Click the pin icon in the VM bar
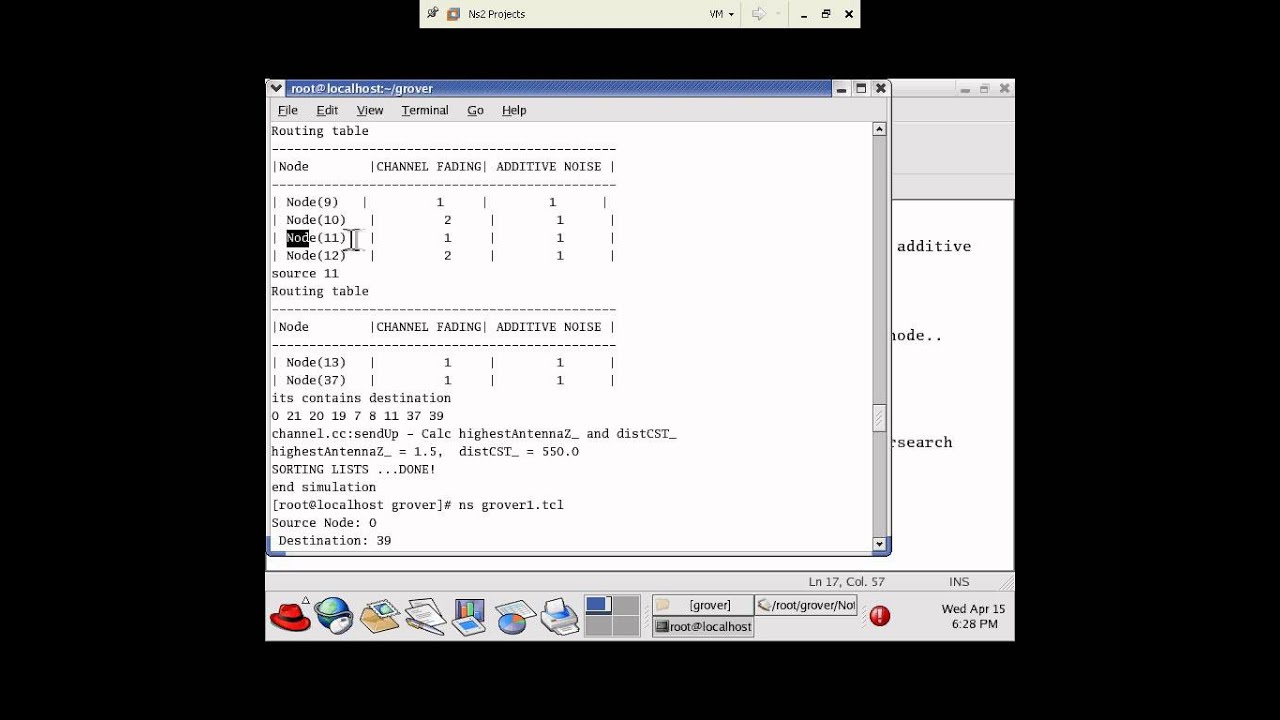This screenshot has height=720, width=1280. [x=433, y=14]
